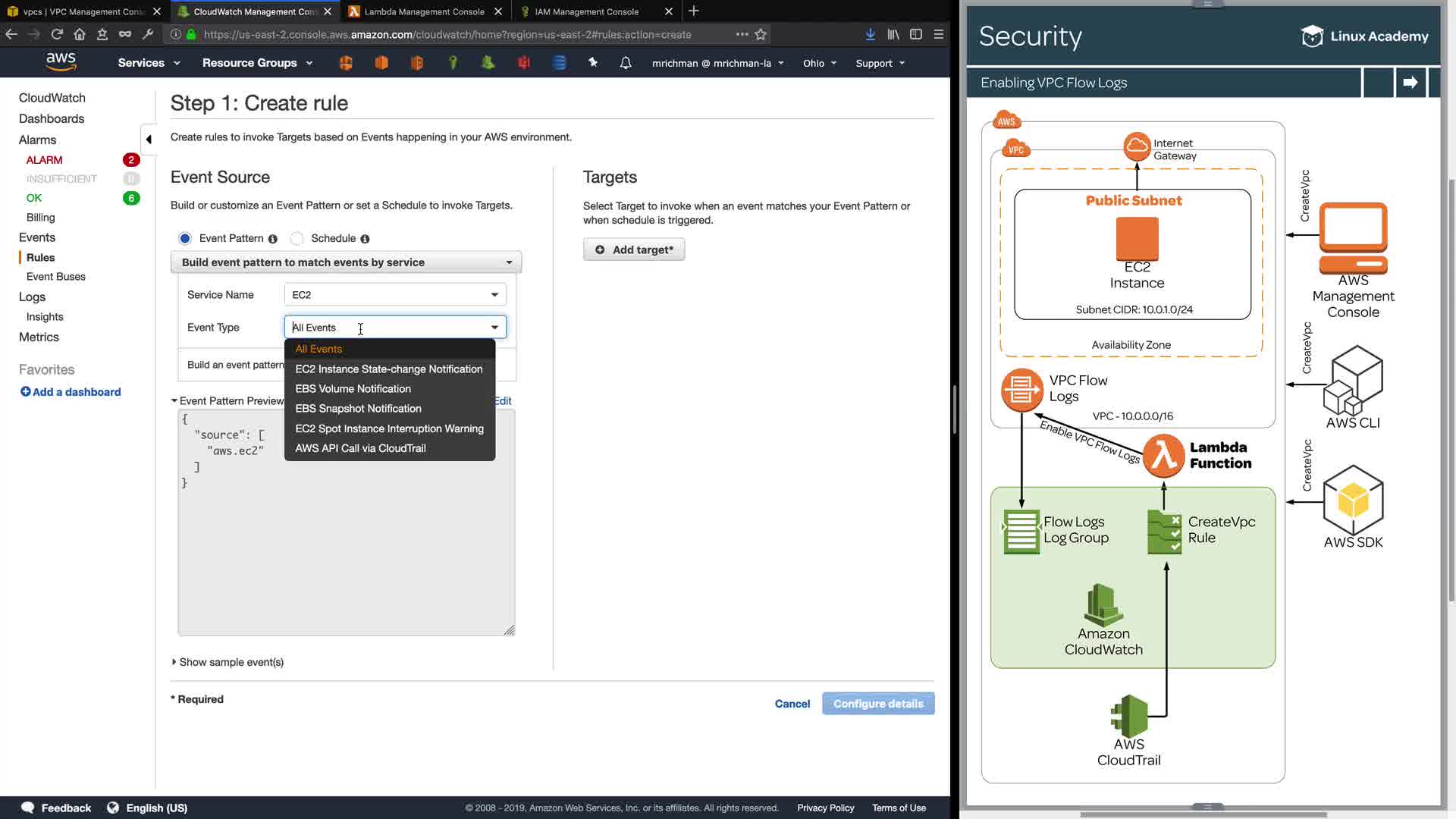Open the Service Name EC2 dropdown
The height and width of the screenshot is (819, 1456).
[x=395, y=295]
